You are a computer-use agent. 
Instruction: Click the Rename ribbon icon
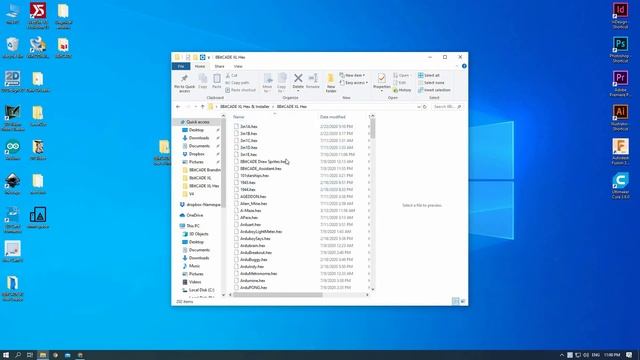click(x=313, y=78)
